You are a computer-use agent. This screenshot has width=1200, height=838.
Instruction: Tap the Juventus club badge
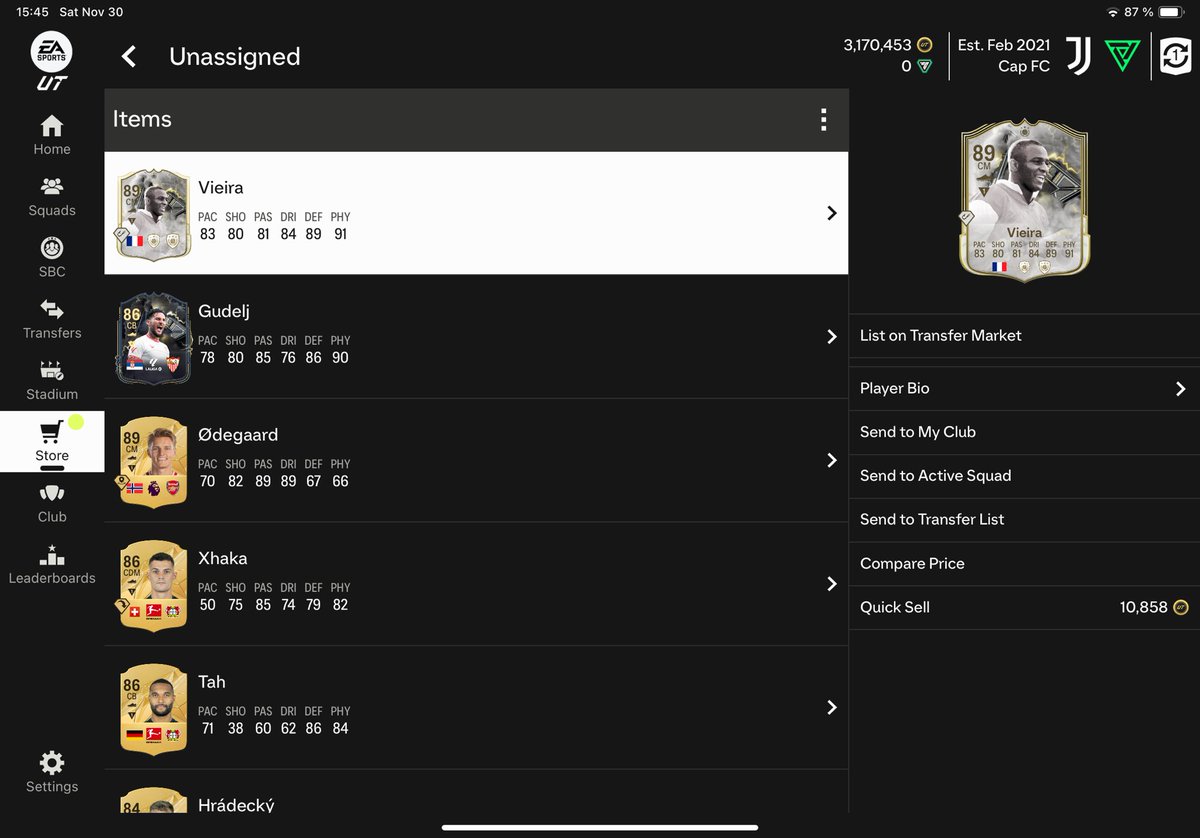1078,56
